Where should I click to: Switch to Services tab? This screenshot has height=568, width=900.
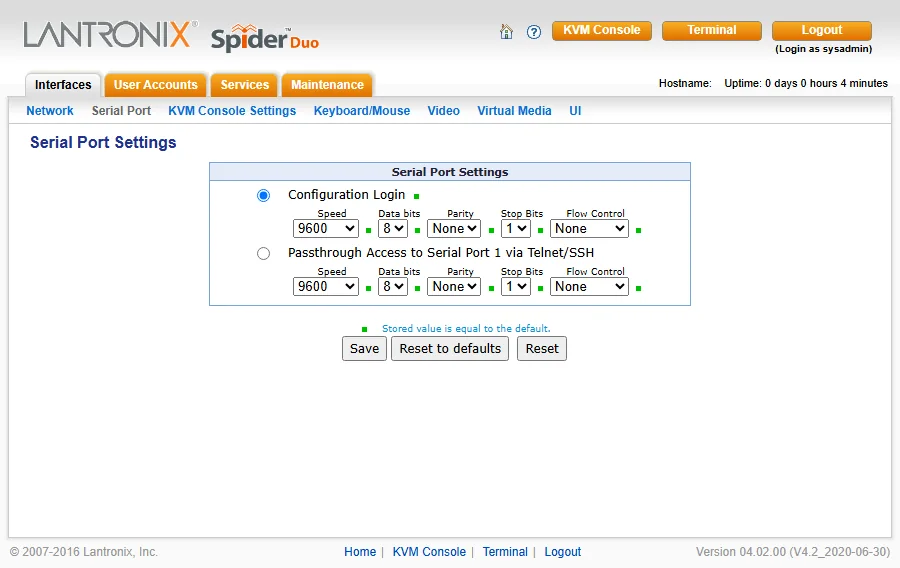point(245,85)
